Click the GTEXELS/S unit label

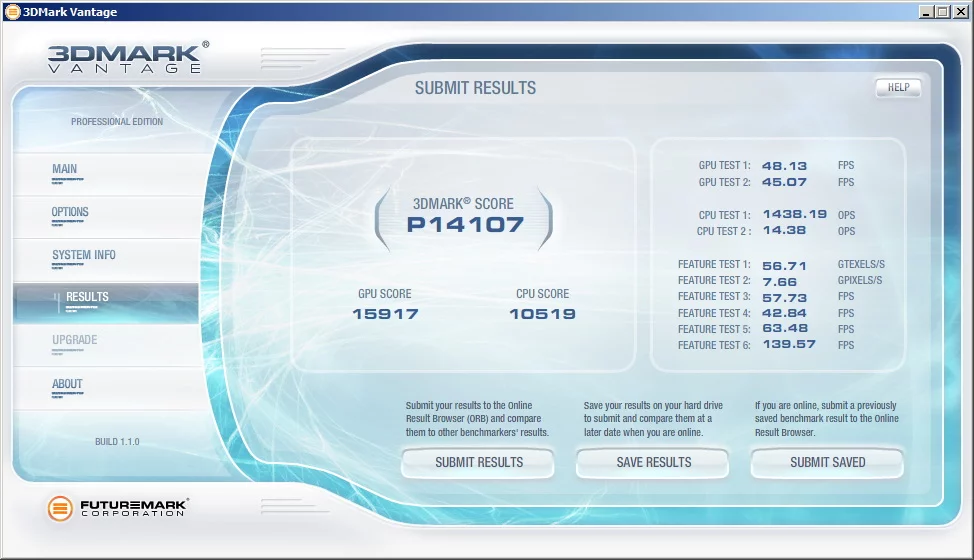tap(861, 264)
